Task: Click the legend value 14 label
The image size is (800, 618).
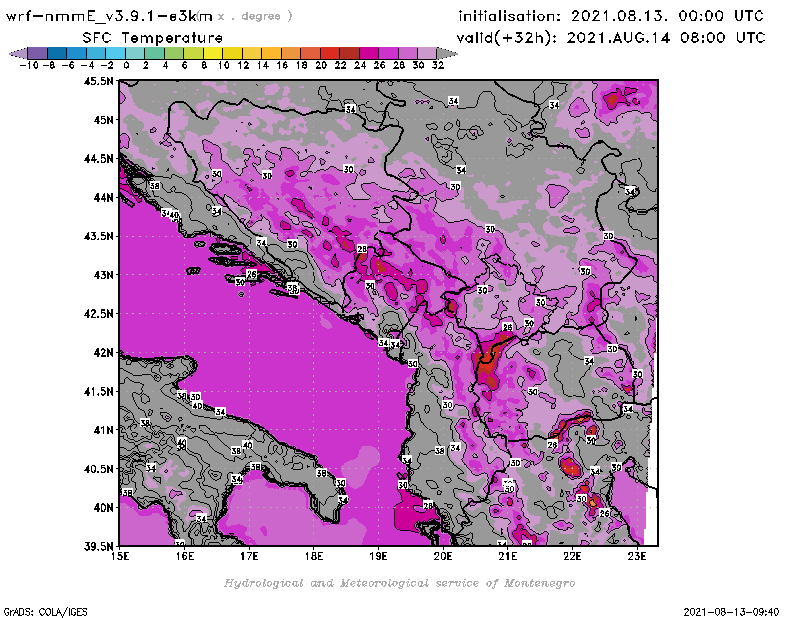Action: click(263, 65)
